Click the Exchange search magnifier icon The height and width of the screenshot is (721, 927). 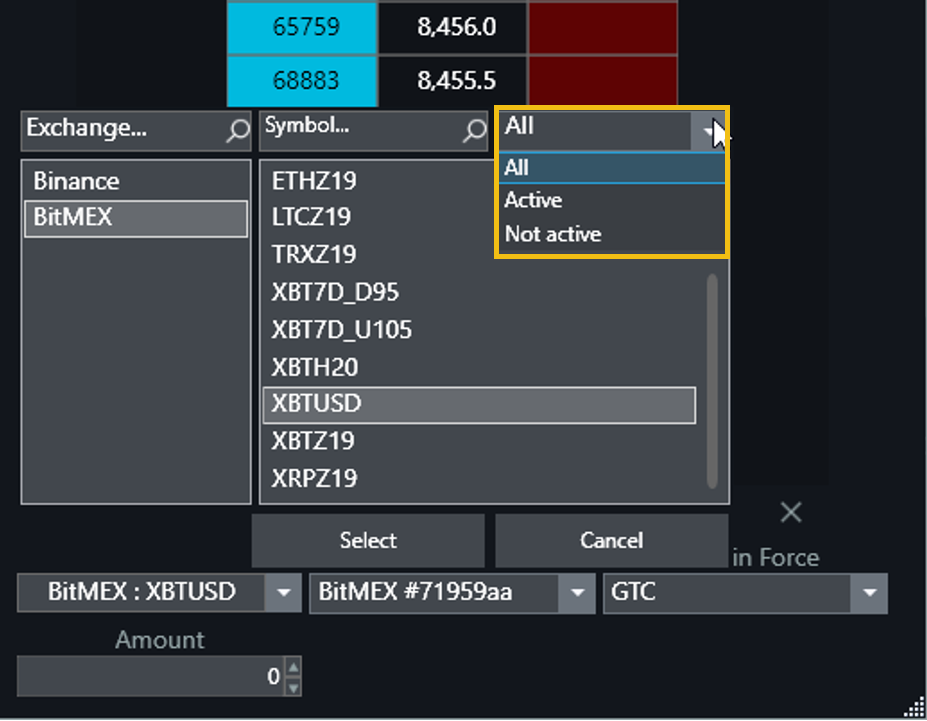click(x=238, y=130)
